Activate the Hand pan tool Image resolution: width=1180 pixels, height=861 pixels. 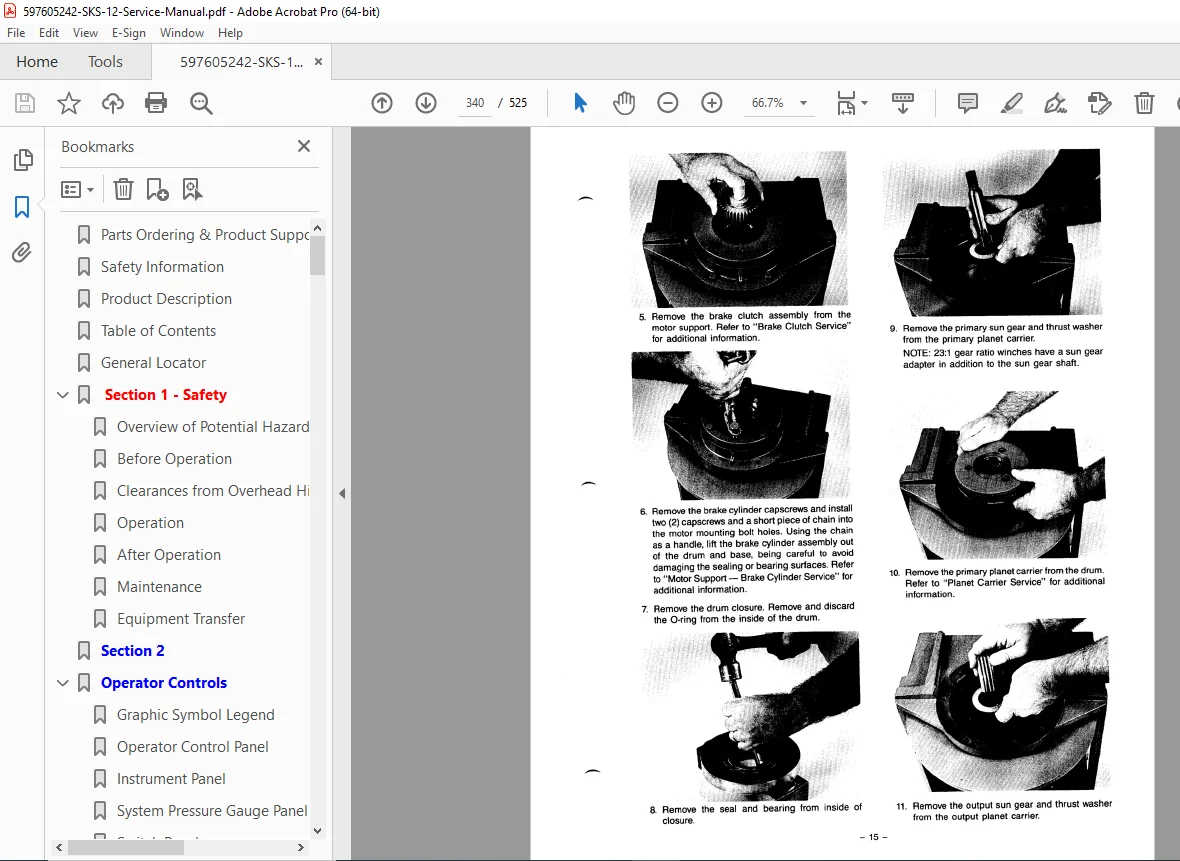[624, 103]
